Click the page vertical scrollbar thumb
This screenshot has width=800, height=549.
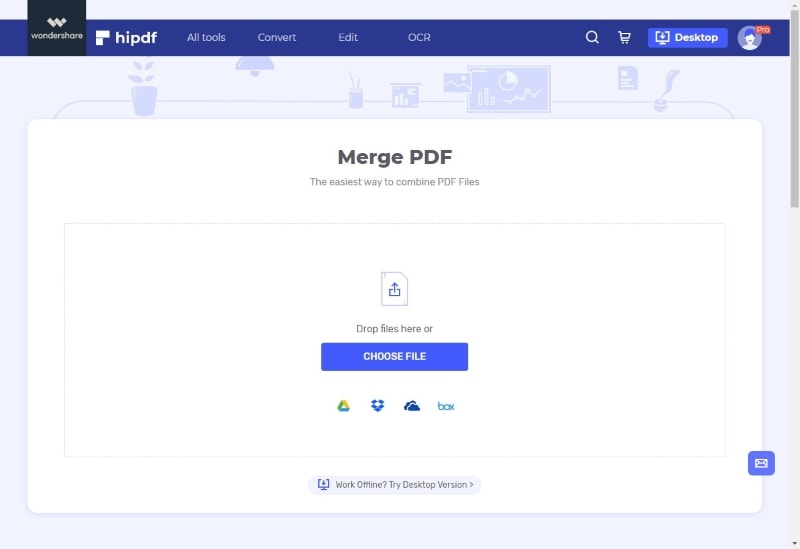point(794,108)
